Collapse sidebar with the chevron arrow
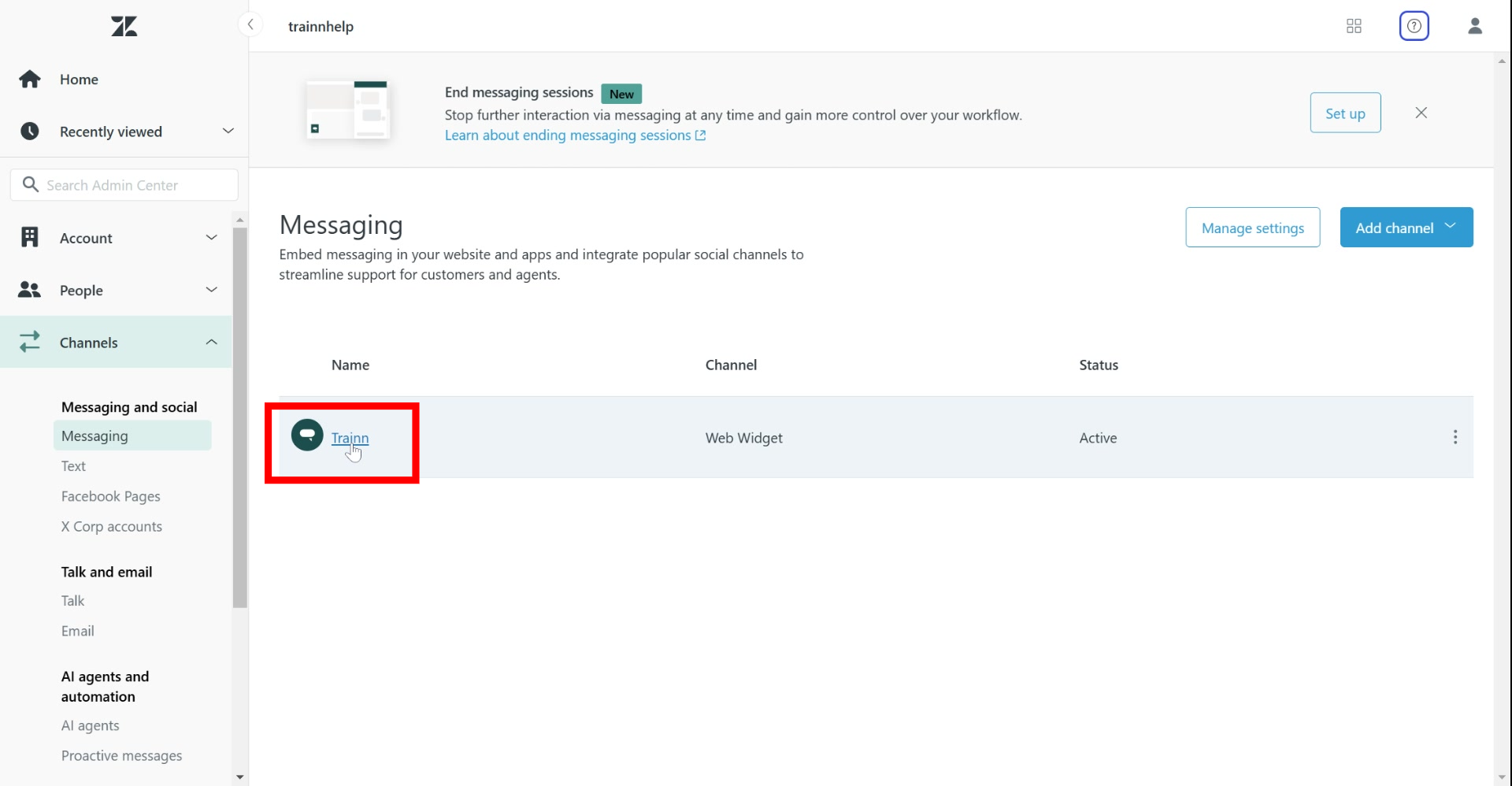Image resolution: width=1512 pixels, height=786 pixels. pyautogui.click(x=250, y=25)
